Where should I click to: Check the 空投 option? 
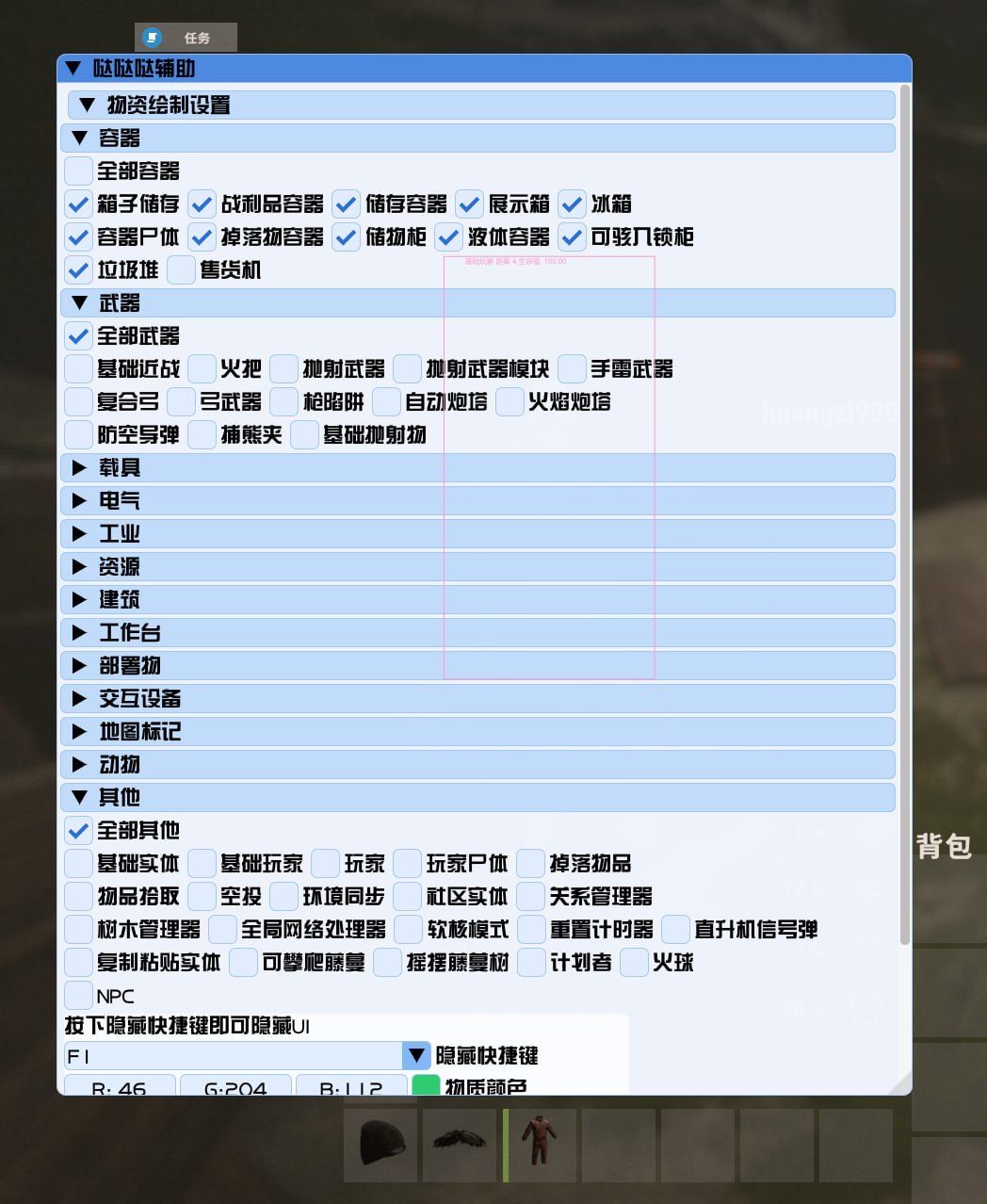click(202, 896)
